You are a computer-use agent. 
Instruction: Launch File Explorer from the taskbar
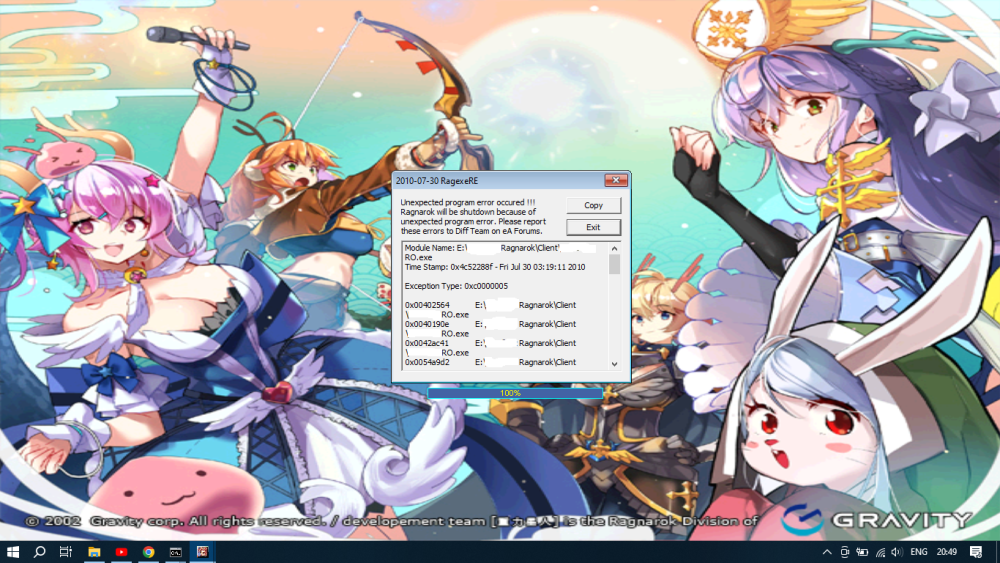pyautogui.click(x=94, y=551)
